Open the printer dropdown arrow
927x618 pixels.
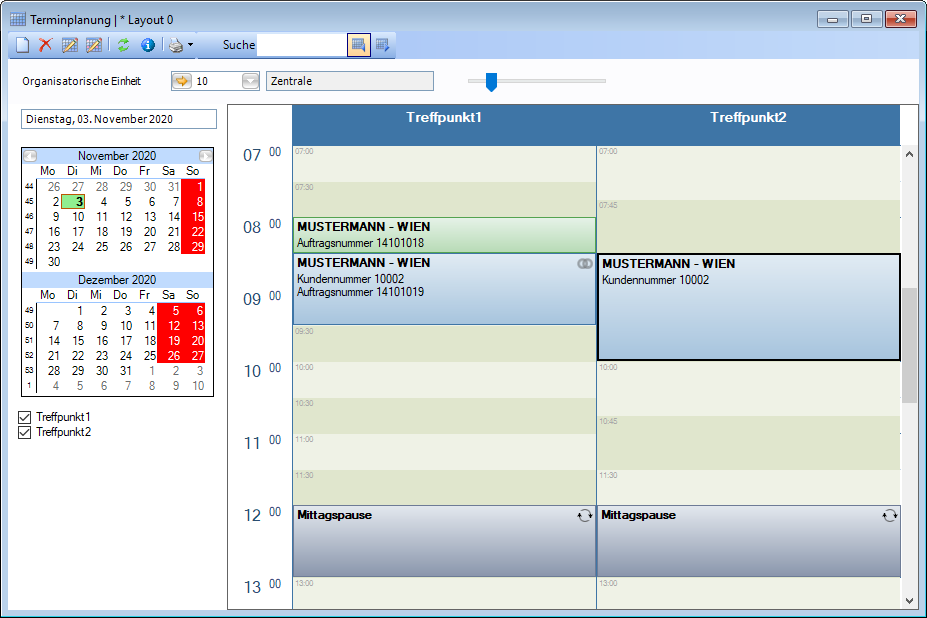coord(190,45)
